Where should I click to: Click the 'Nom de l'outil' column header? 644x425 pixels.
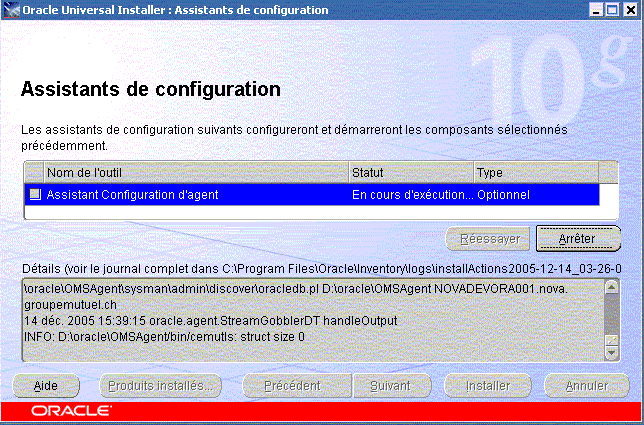click(x=196, y=172)
